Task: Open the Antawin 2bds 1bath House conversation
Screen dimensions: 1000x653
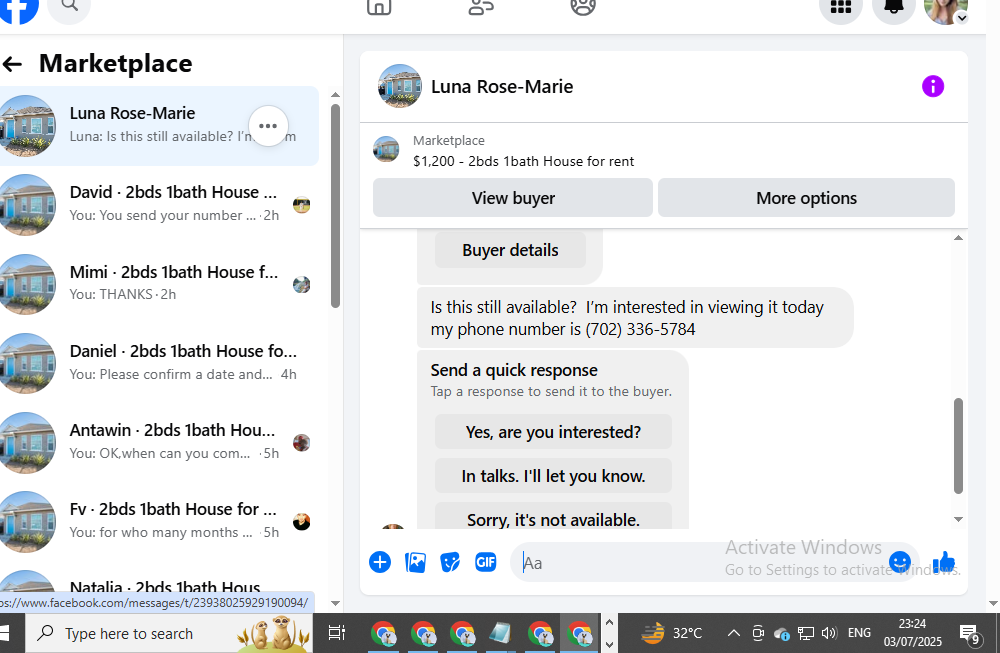Action: 158,443
